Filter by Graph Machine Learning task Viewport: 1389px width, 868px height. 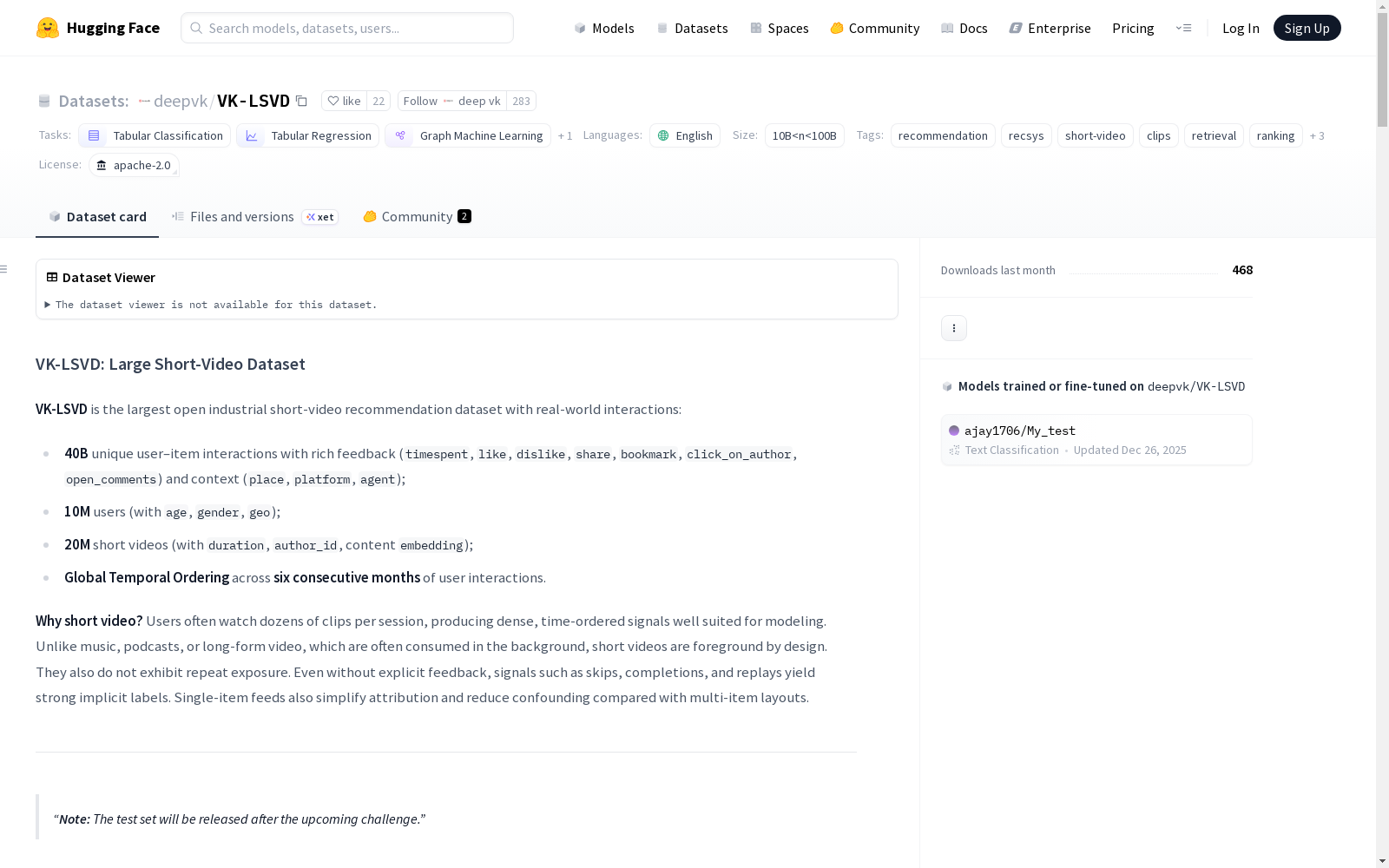468,135
